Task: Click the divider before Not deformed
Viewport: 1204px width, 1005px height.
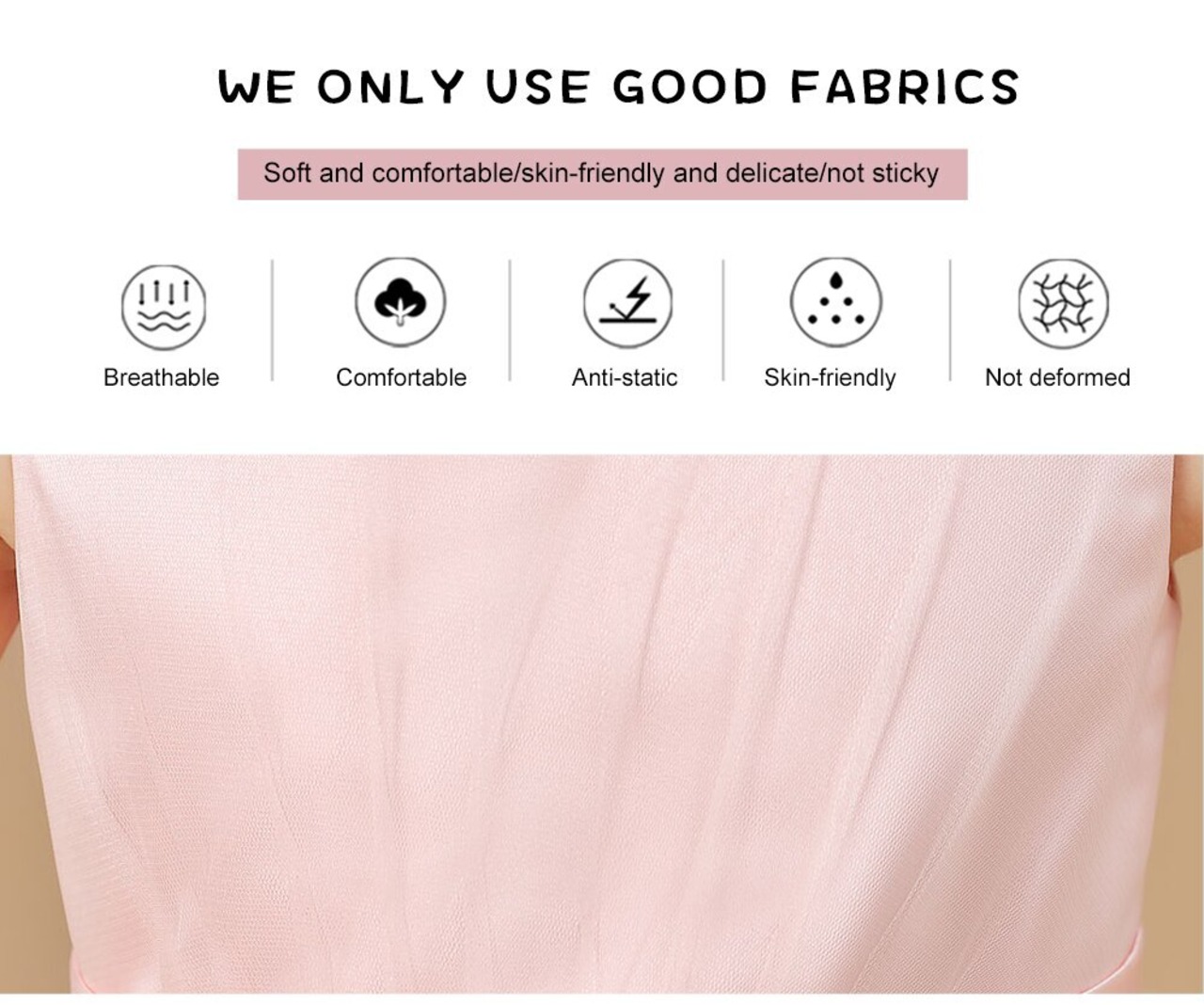Action: [x=950, y=320]
